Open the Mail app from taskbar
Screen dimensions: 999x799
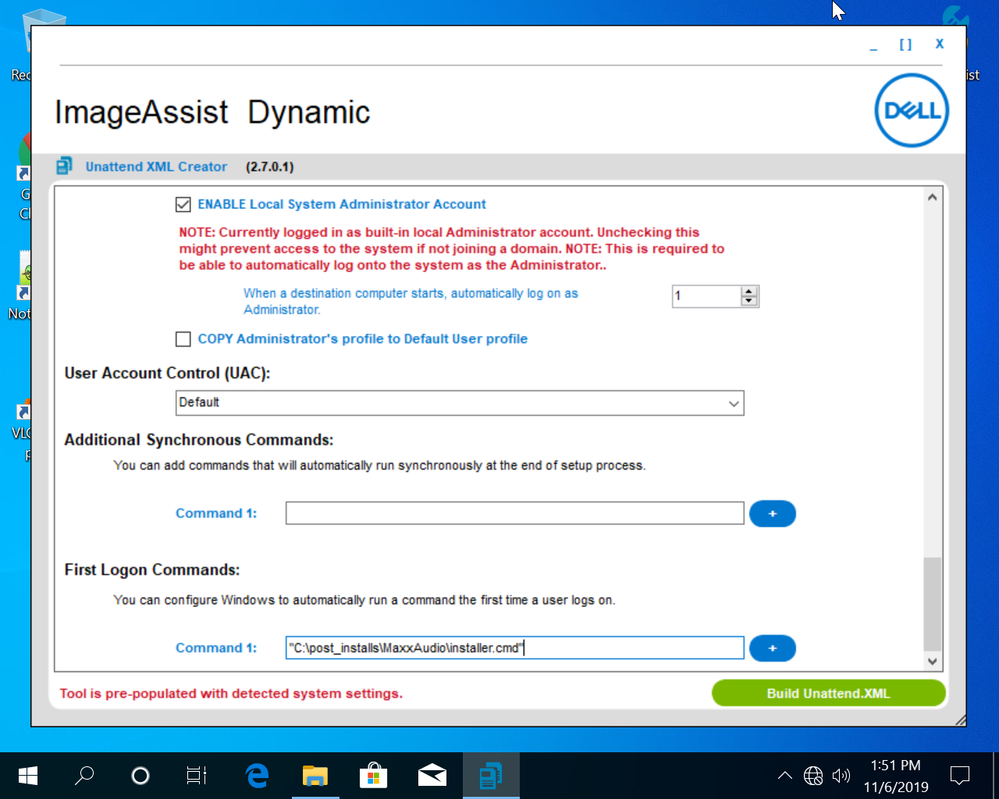(x=432, y=775)
